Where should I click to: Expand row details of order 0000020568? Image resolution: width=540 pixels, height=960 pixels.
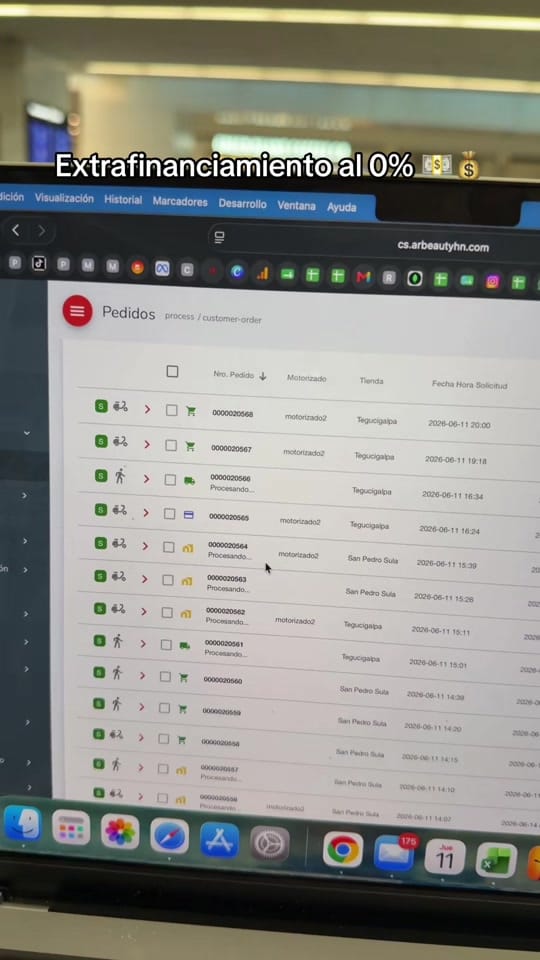(147, 409)
